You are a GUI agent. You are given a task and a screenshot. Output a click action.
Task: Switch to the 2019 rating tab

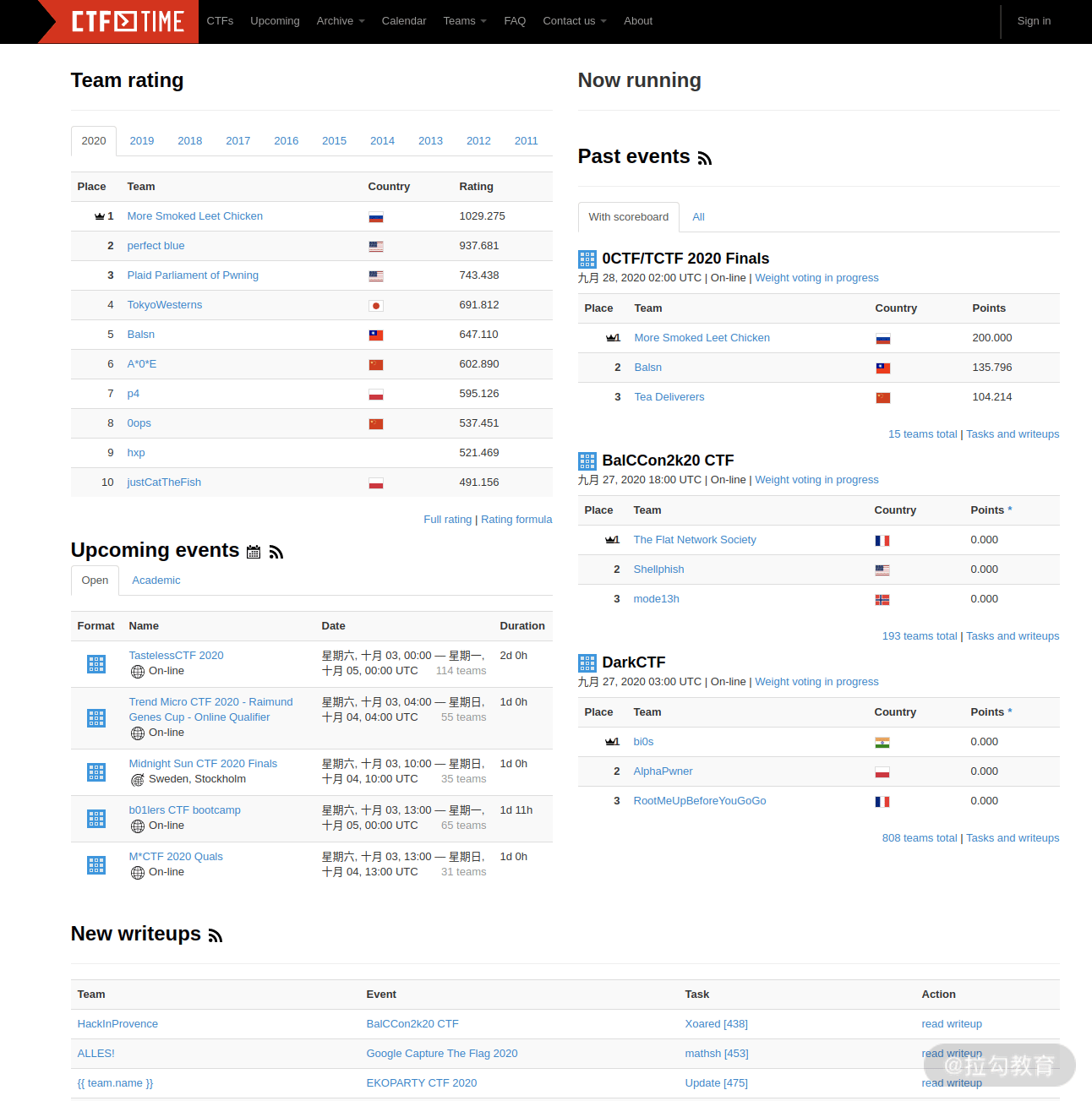click(142, 141)
